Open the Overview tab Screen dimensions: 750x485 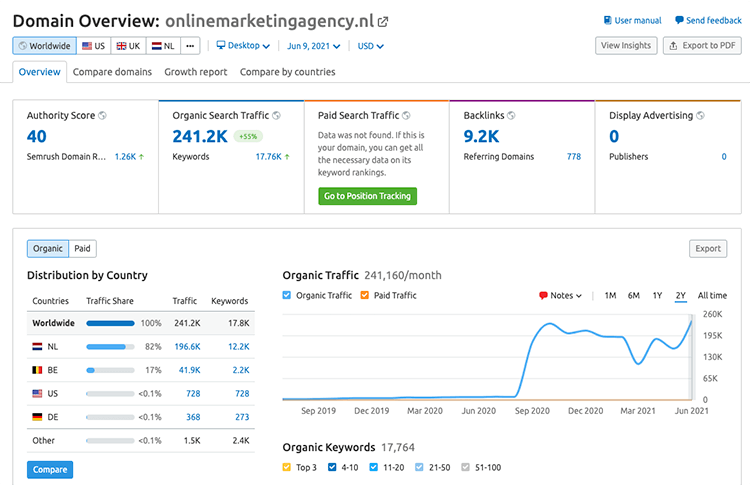click(40, 72)
